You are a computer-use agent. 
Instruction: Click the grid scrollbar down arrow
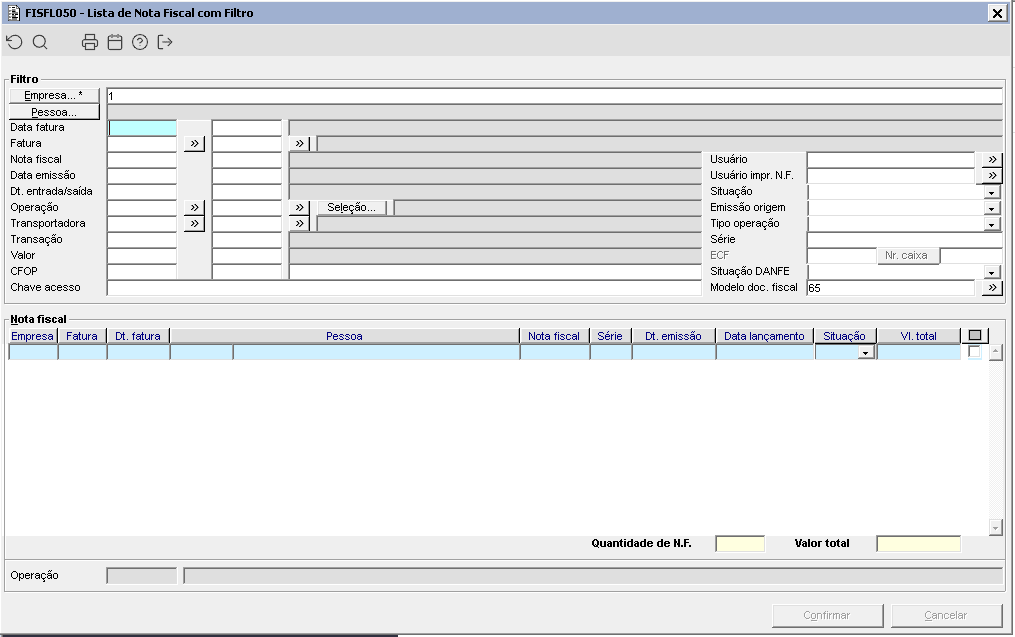click(996, 528)
